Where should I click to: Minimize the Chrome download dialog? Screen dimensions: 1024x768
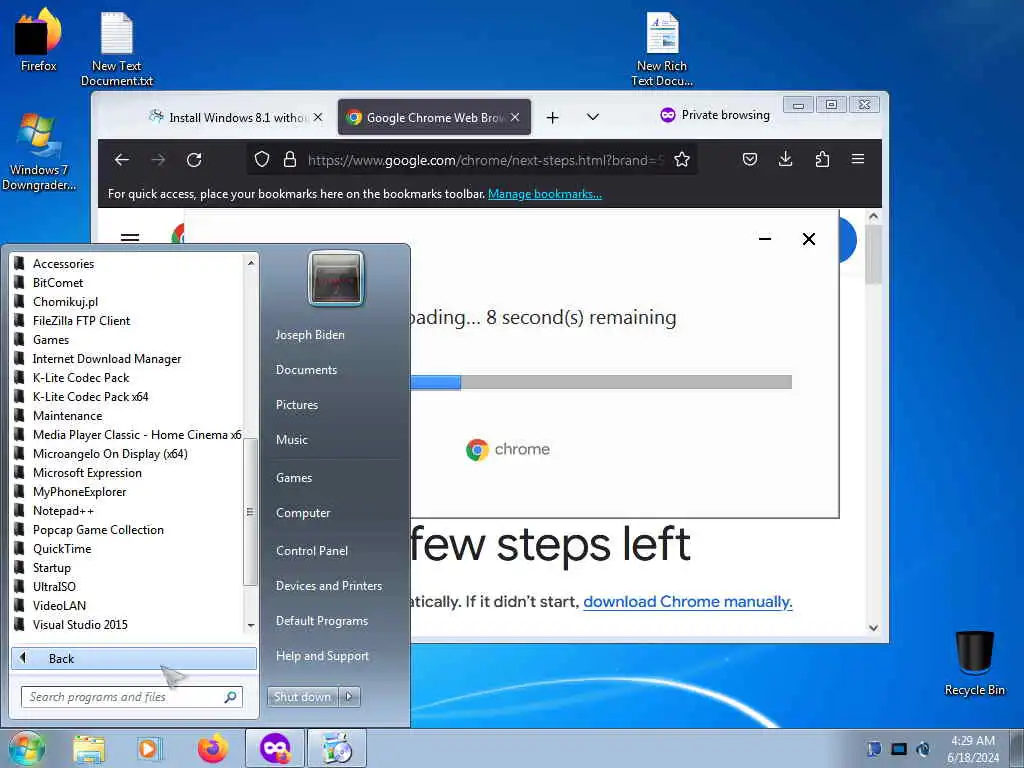tap(765, 239)
